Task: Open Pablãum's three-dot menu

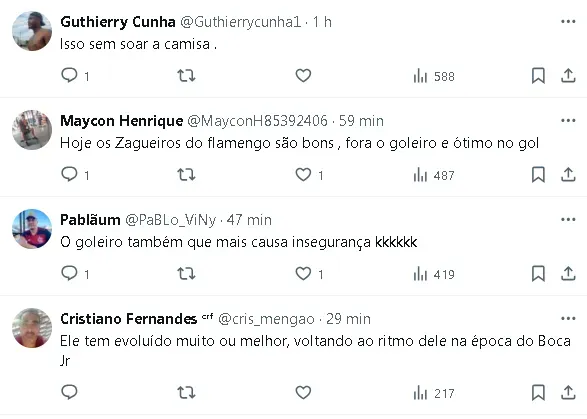Action: click(x=568, y=219)
